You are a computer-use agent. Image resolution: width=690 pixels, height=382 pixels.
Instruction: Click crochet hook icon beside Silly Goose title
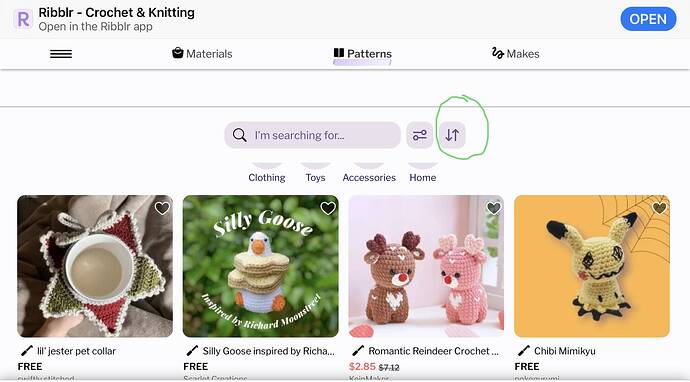[192, 351]
